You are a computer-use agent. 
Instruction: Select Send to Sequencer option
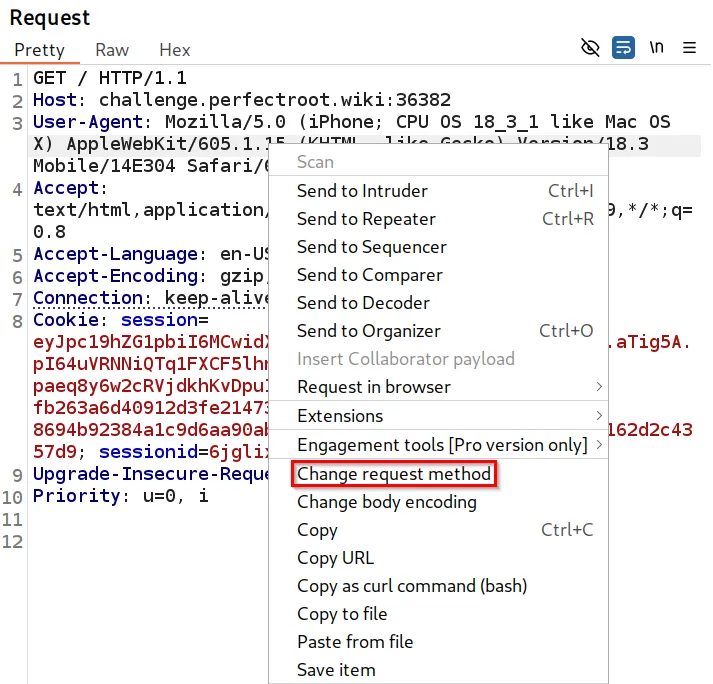[x=372, y=247]
